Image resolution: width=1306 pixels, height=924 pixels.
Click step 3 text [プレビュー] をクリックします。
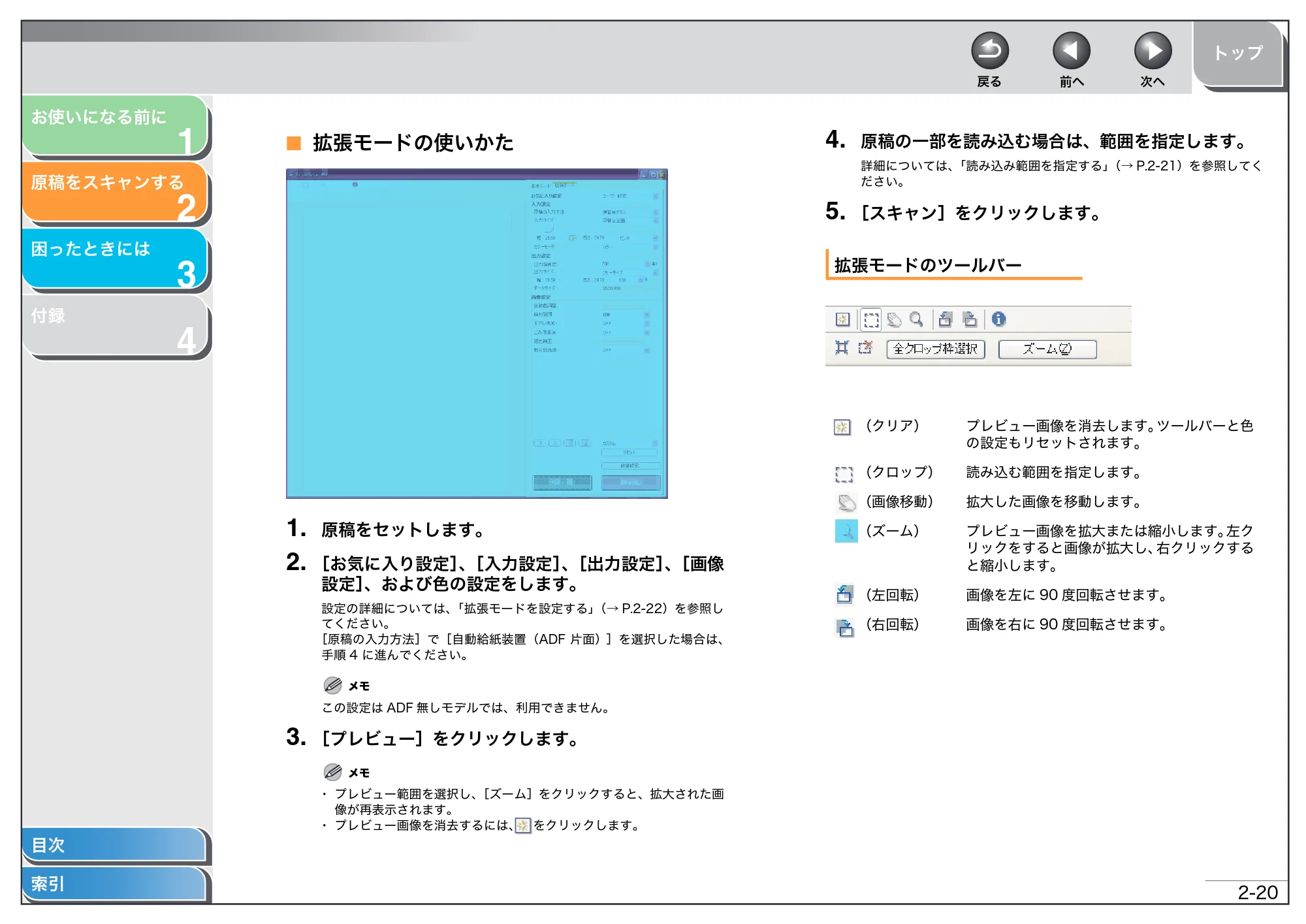451,739
